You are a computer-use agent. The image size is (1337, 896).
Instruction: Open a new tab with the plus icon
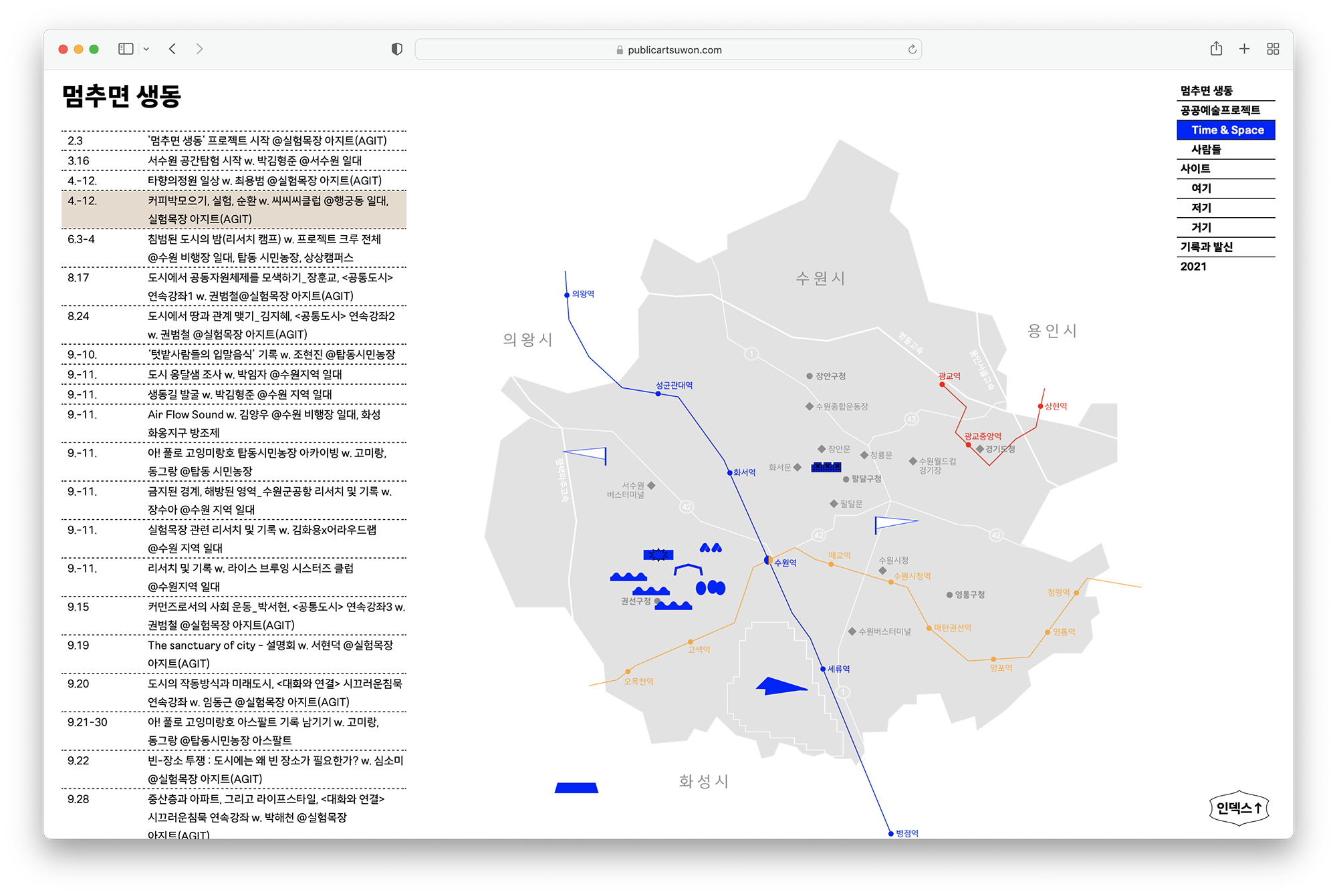click(1244, 49)
